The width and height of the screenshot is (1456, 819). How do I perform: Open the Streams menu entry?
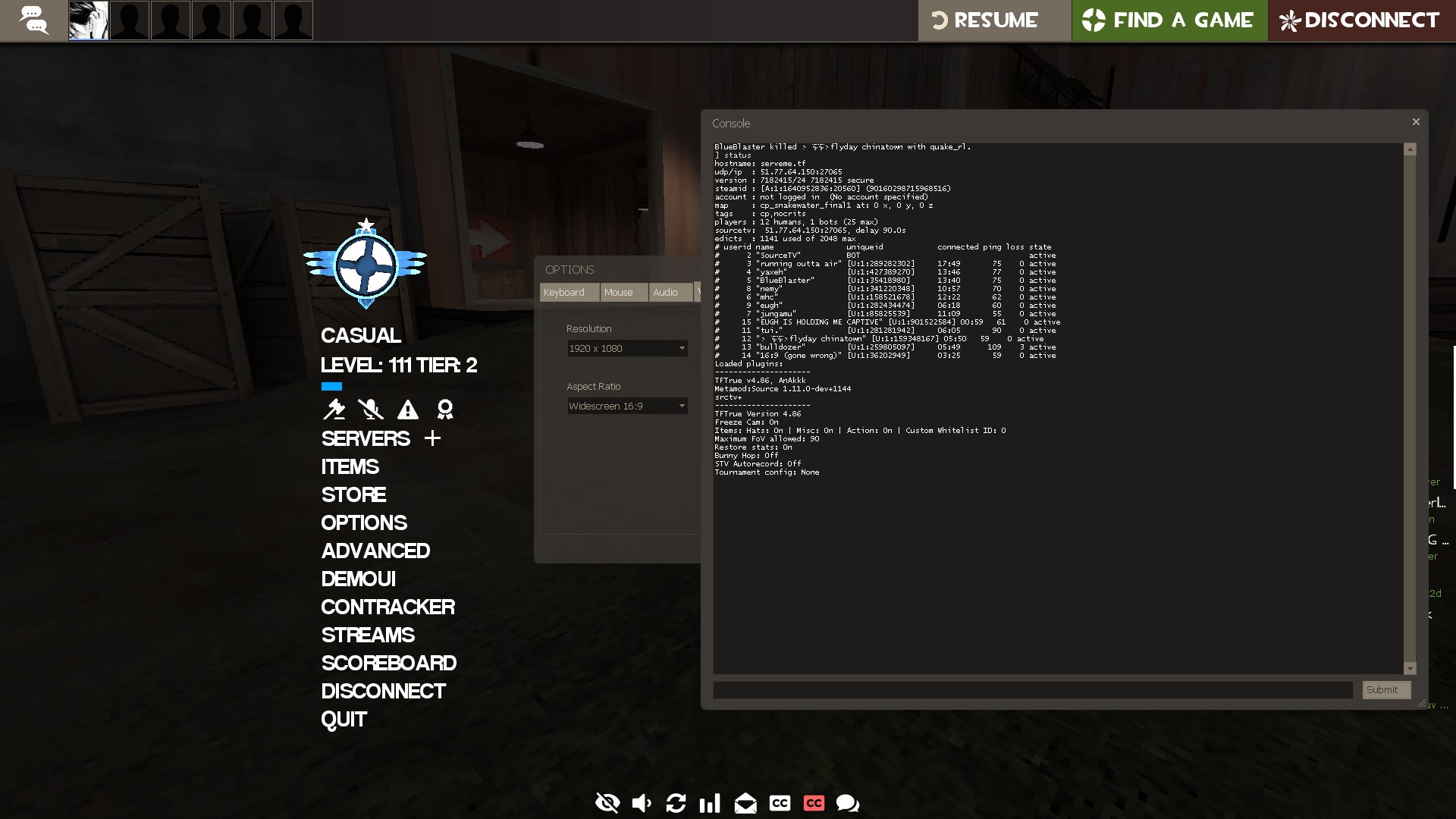tap(368, 635)
